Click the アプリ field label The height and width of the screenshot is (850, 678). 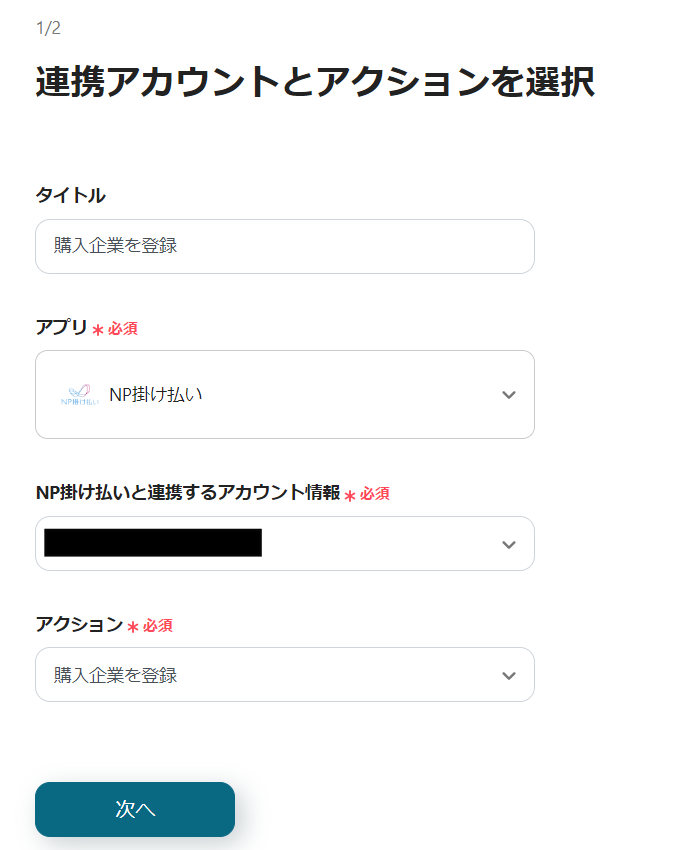pyautogui.click(x=61, y=328)
